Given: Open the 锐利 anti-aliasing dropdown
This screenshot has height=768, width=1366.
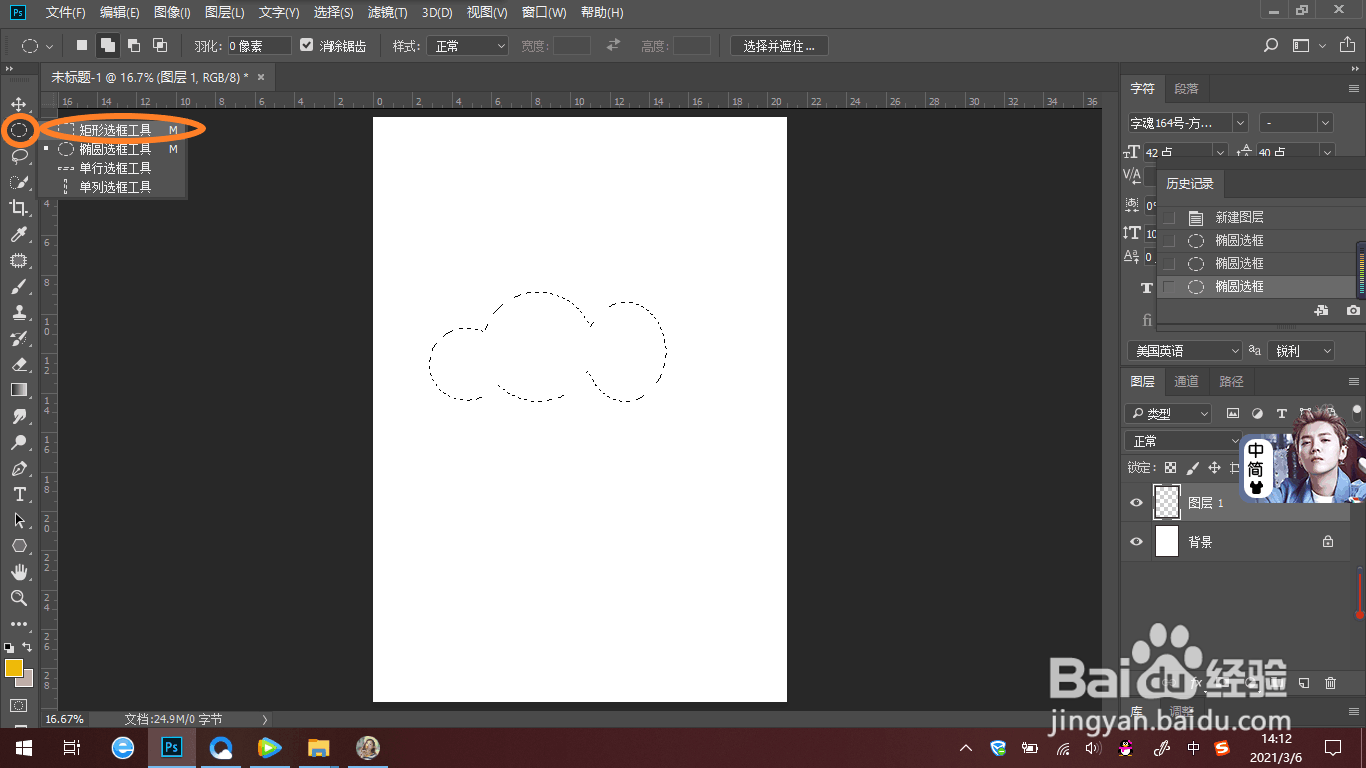Looking at the screenshot, I should pyautogui.click(x=1301, y=351).
